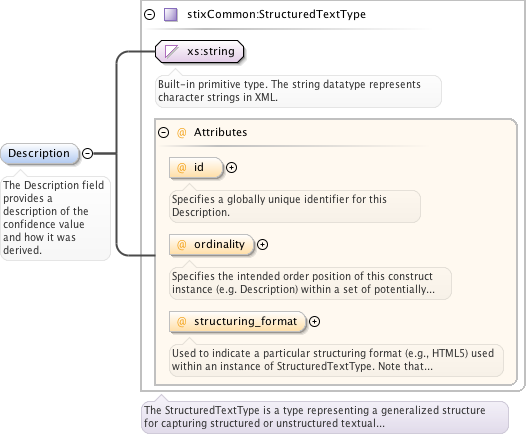Collapse the Attributes group

[164, 132]
